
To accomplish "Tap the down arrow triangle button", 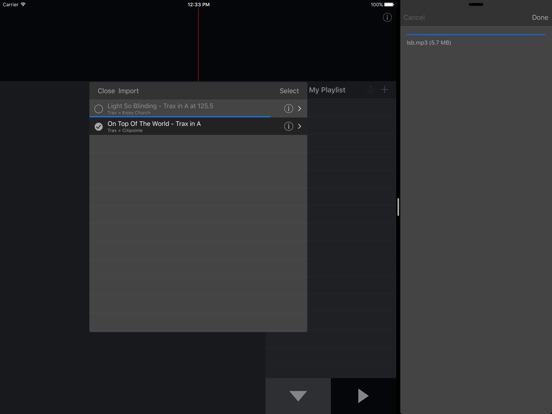I will click(x=298, y=396).
